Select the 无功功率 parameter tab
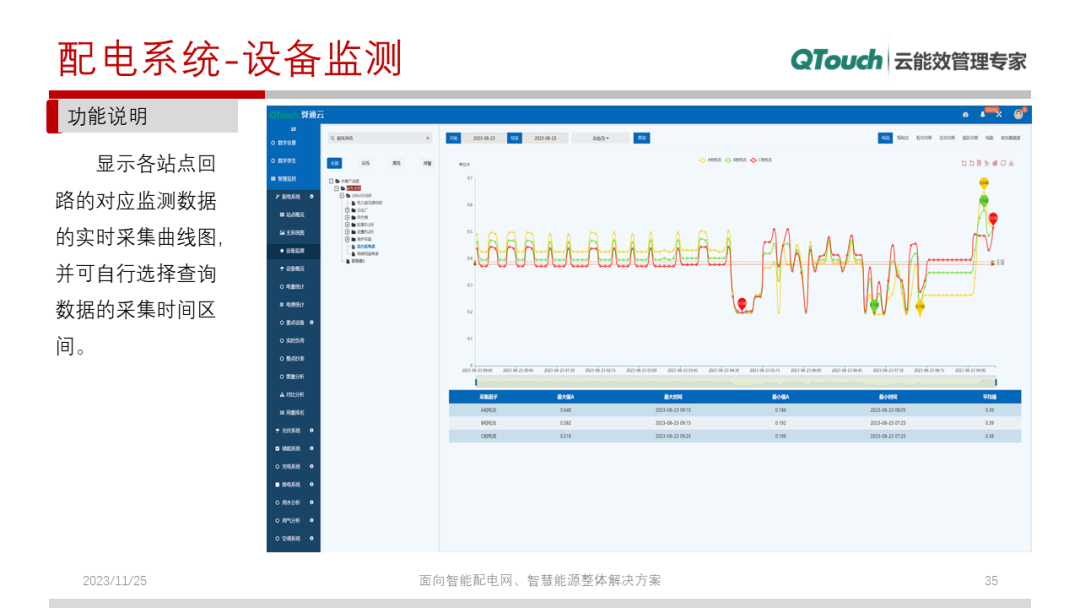 pyautogui.click(x=947, y=138)
